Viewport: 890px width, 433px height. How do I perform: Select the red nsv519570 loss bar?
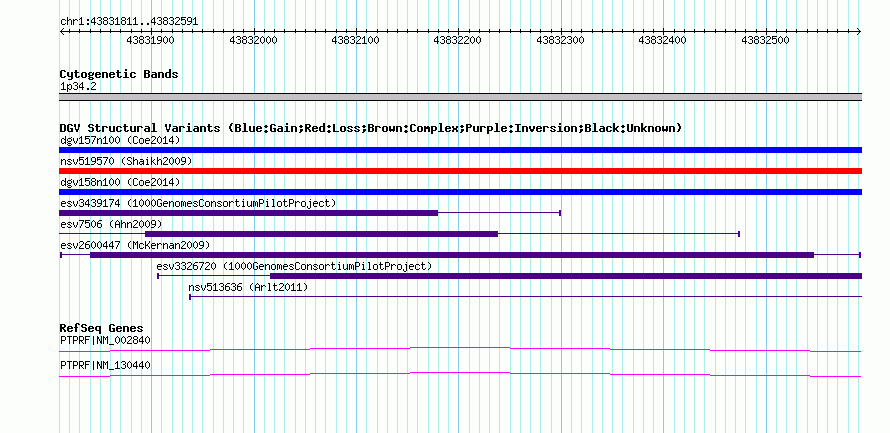[460, 171]
